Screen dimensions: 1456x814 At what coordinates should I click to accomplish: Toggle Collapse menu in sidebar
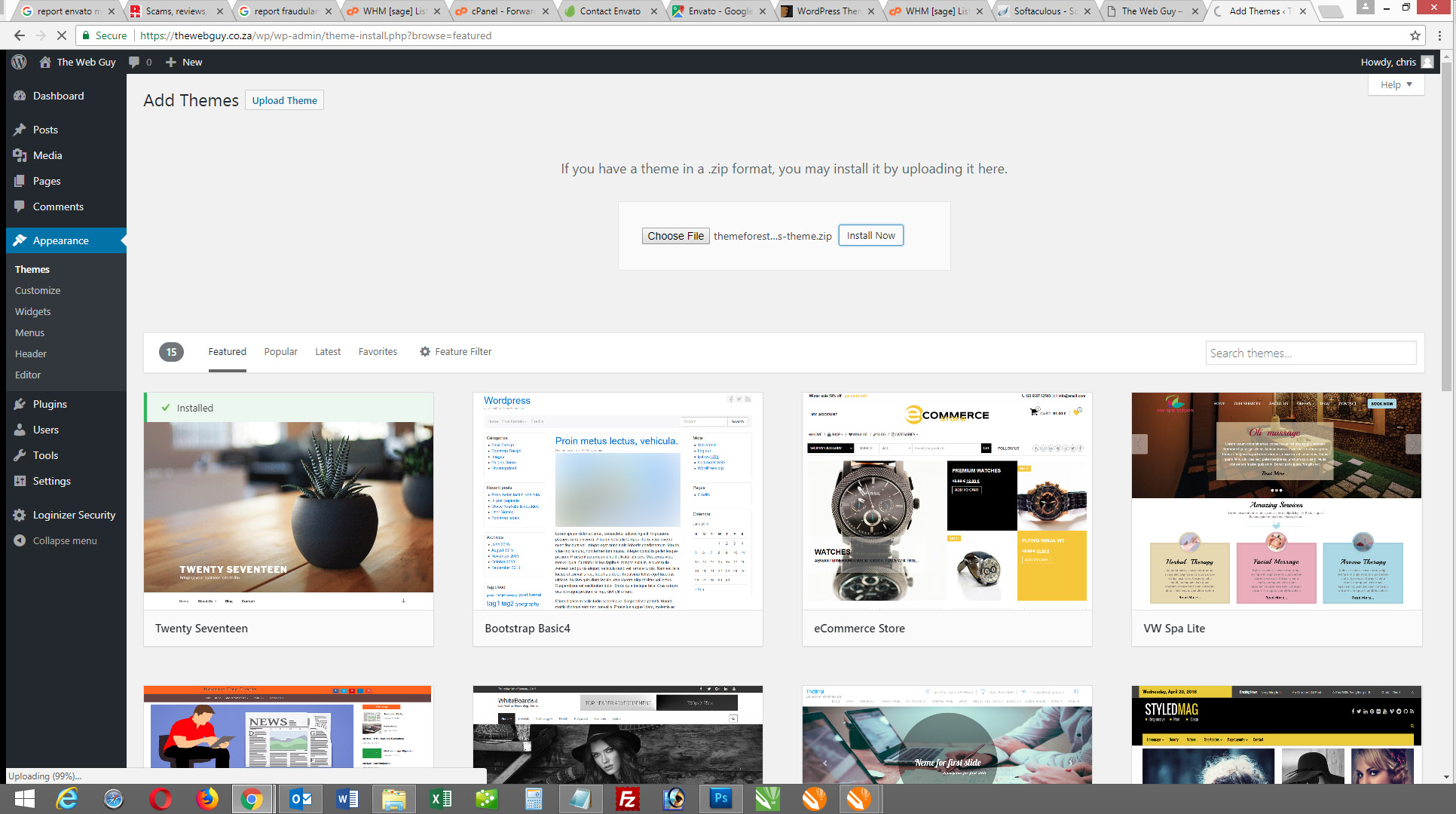65,541
